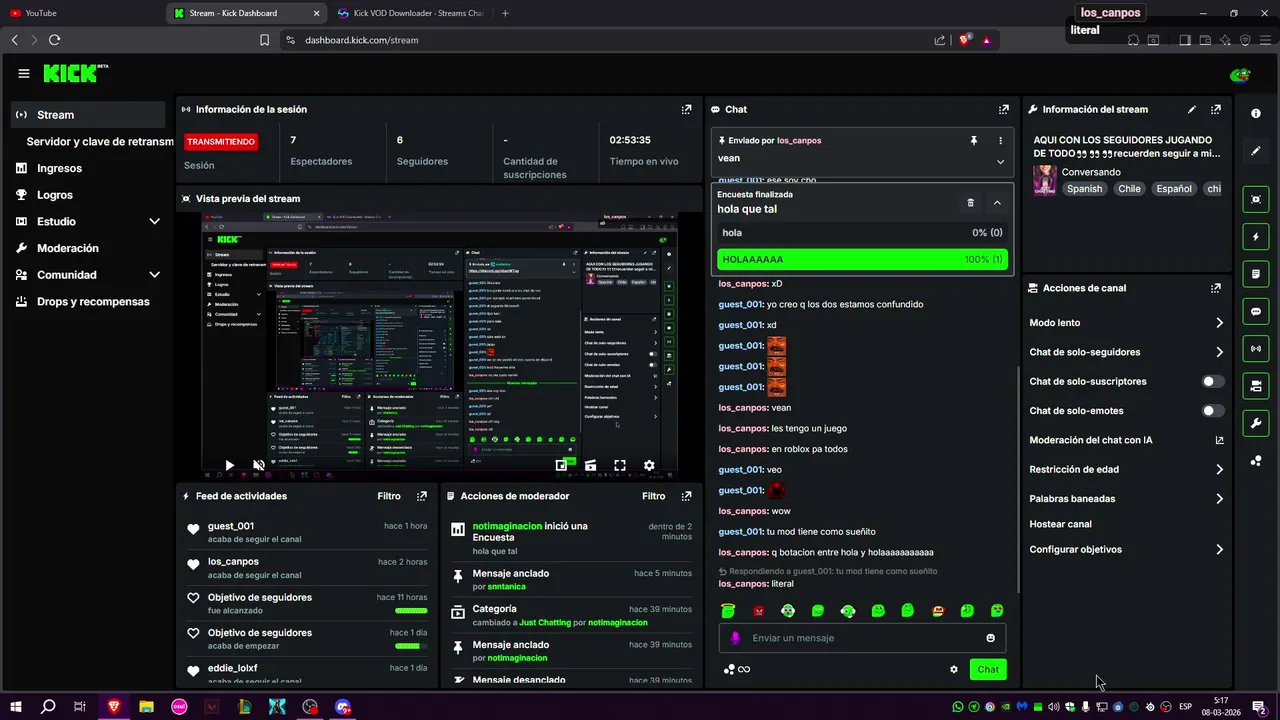This screenshot has width=1280, height=720.
Task: Open Chat de solo-seguidores options
Action: (x=1126, y=352)
